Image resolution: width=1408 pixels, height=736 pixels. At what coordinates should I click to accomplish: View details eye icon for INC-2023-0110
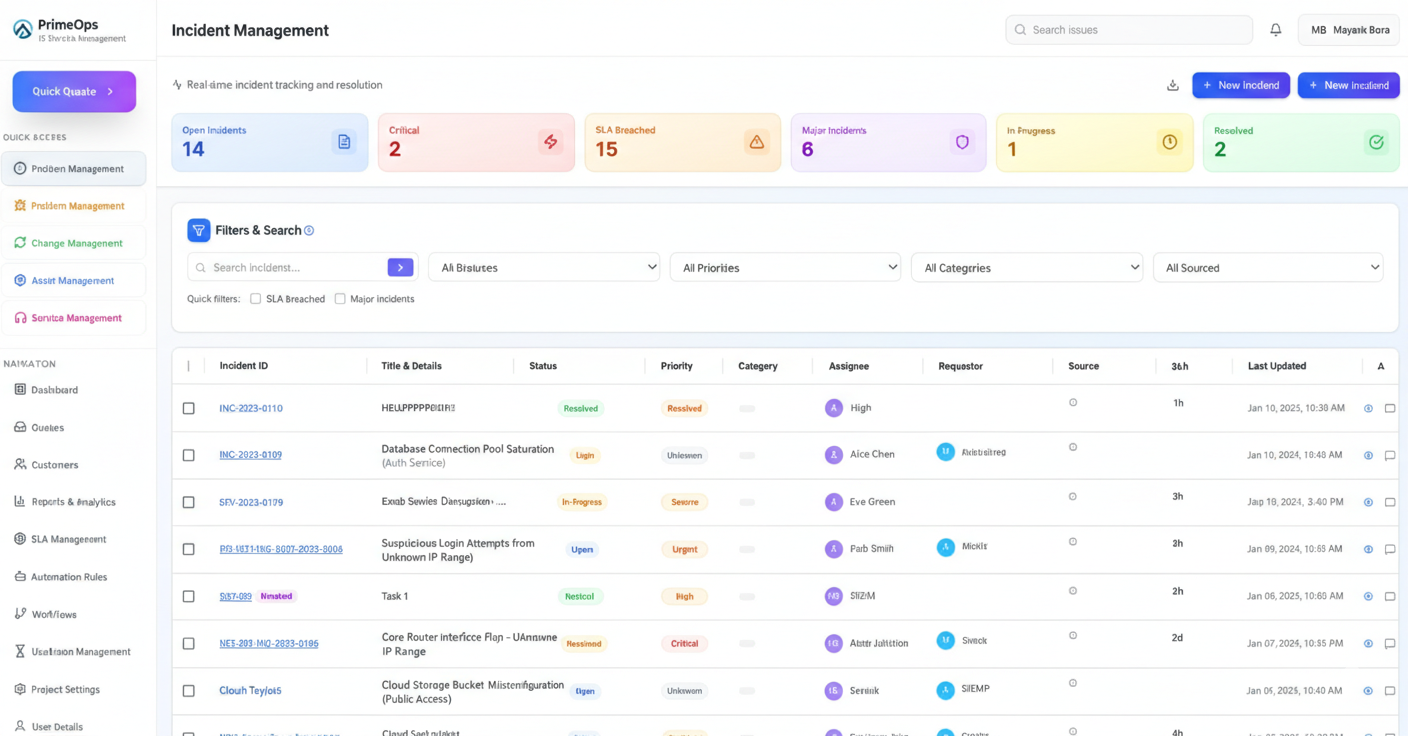click(x=1368, y=408)
